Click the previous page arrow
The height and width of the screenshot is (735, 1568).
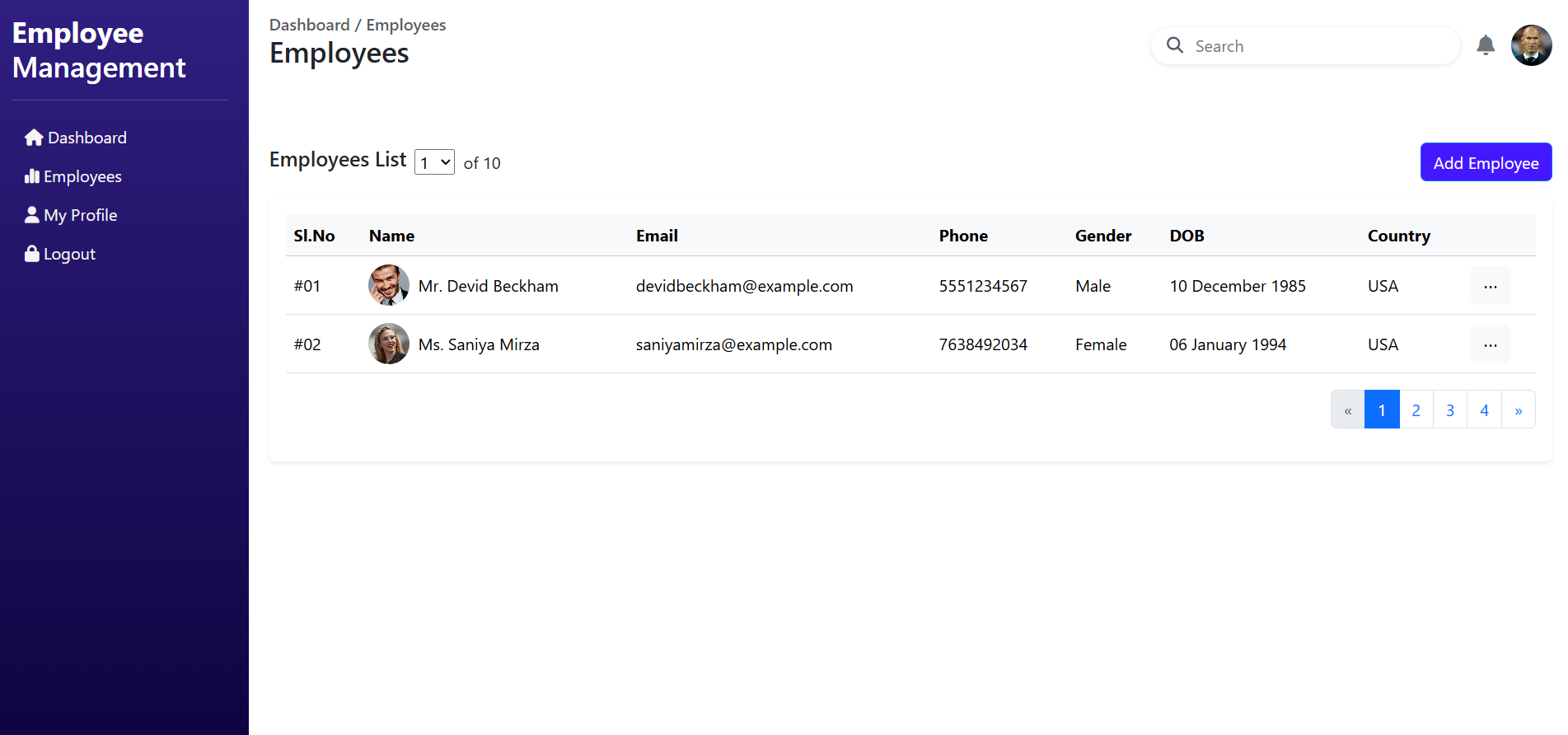[1348, 410]
